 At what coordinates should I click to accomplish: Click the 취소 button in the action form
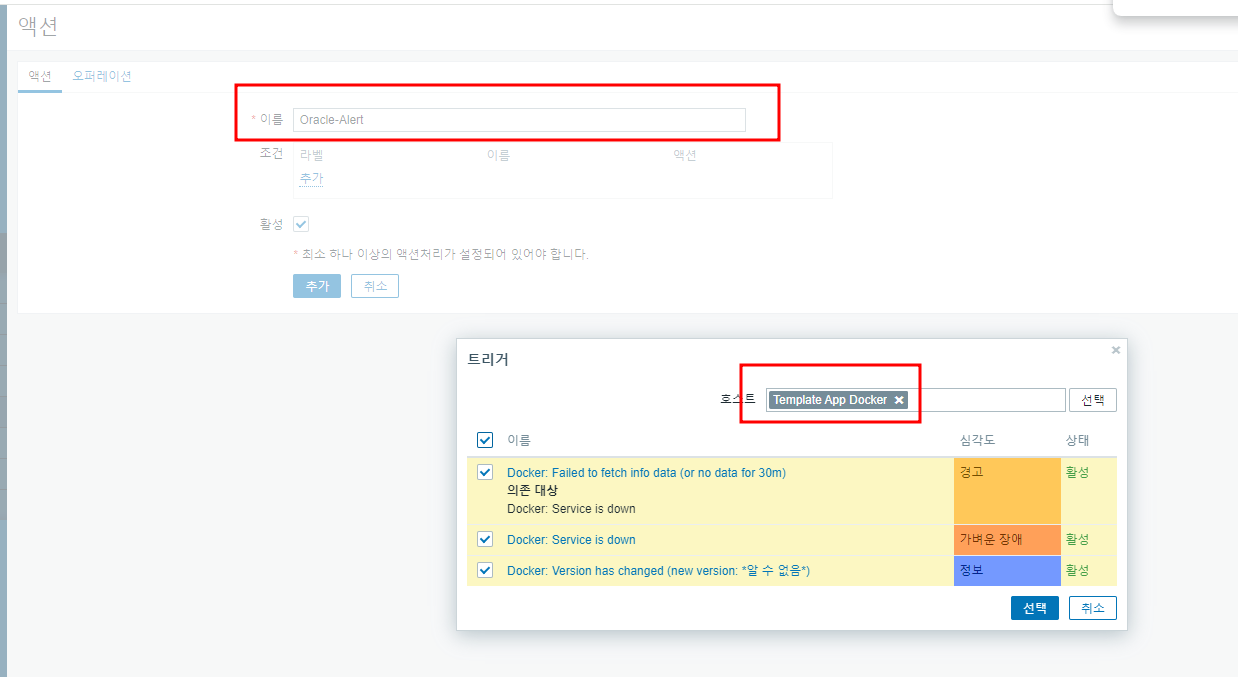point(375,286)
